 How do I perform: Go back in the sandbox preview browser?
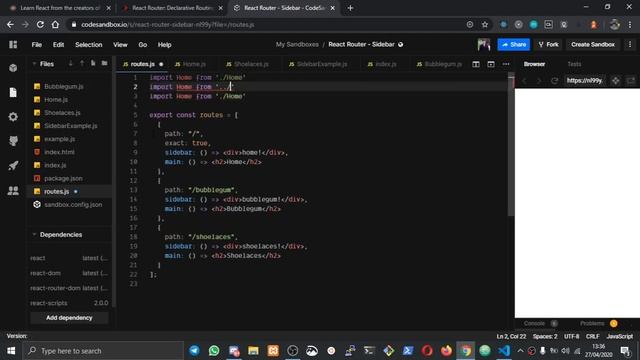[524, 80]
